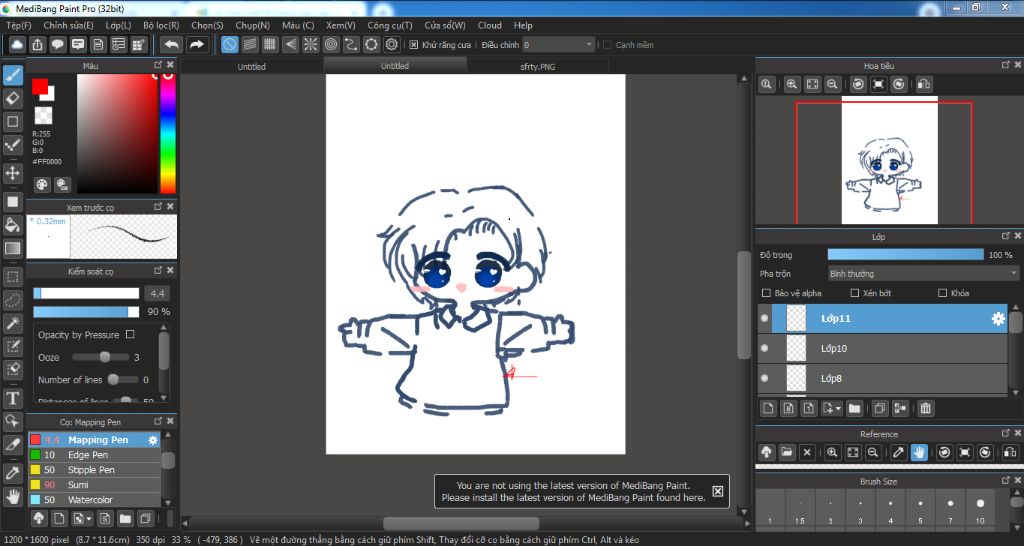Viewport: 1024px width, 546px height.
Task: Float the Lớp layer panel
Action: [1006, 236]
